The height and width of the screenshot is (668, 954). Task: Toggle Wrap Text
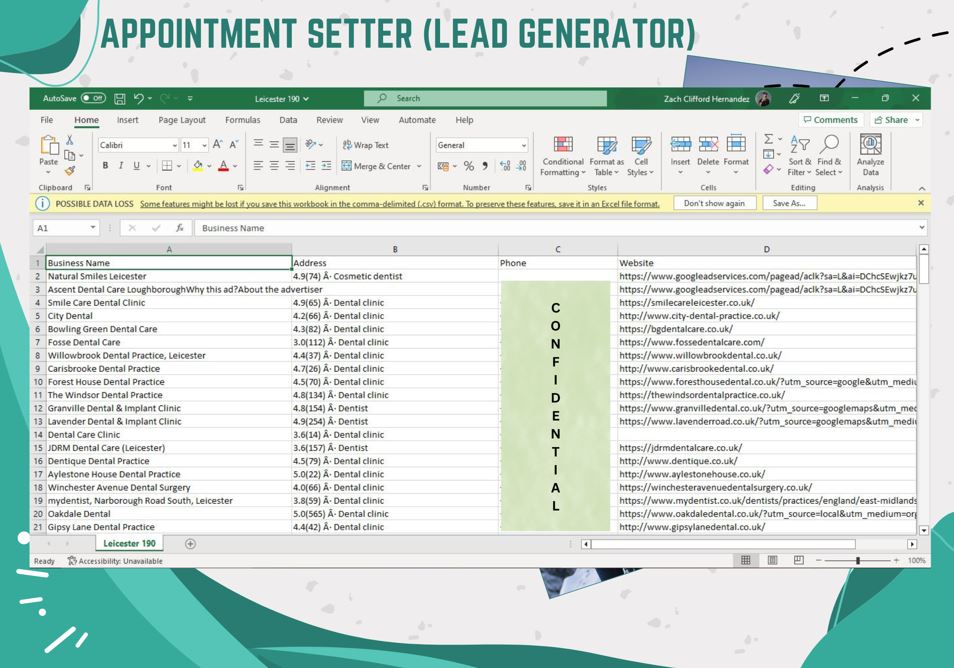(366, 145)
